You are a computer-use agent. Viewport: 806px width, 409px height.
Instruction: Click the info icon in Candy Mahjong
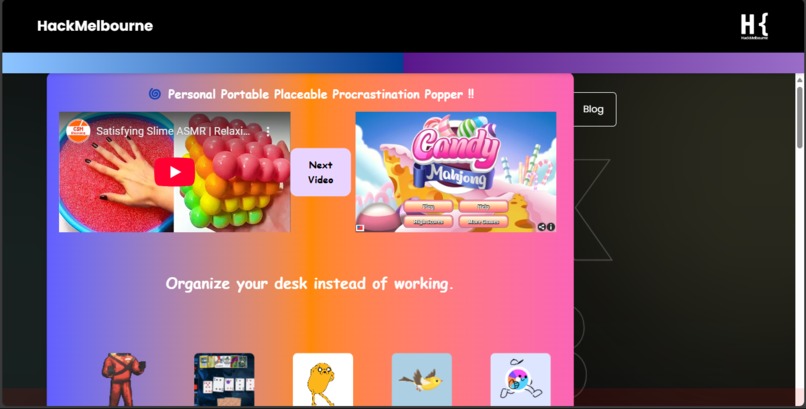point(551,227)
